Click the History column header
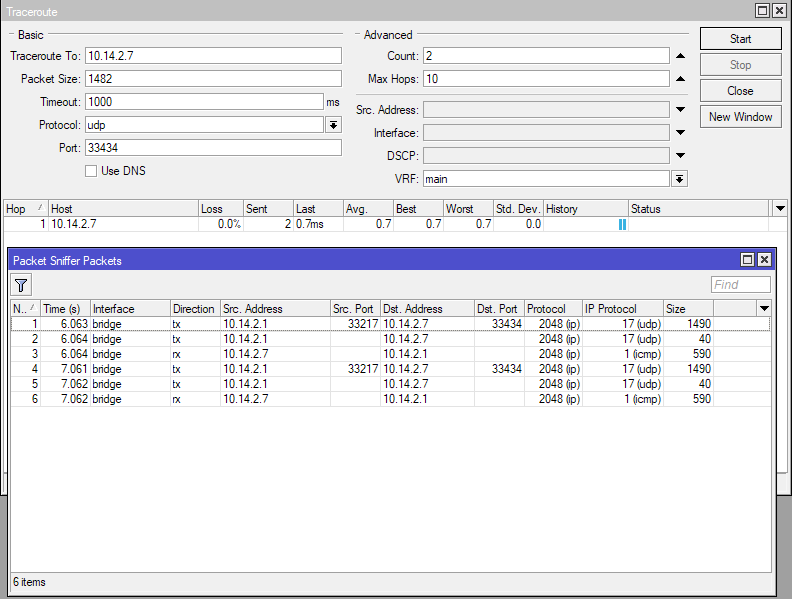The width and height of the screenshot is (792, 599). coord(586,209)
